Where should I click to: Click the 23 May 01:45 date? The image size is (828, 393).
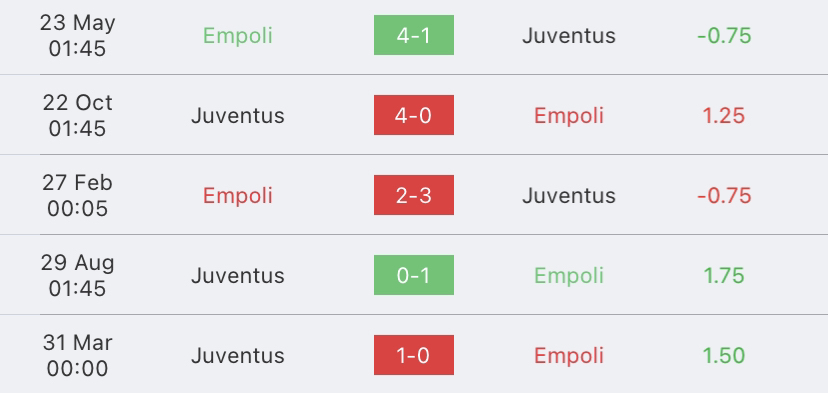pyautogui.click(x=78, y=36)
